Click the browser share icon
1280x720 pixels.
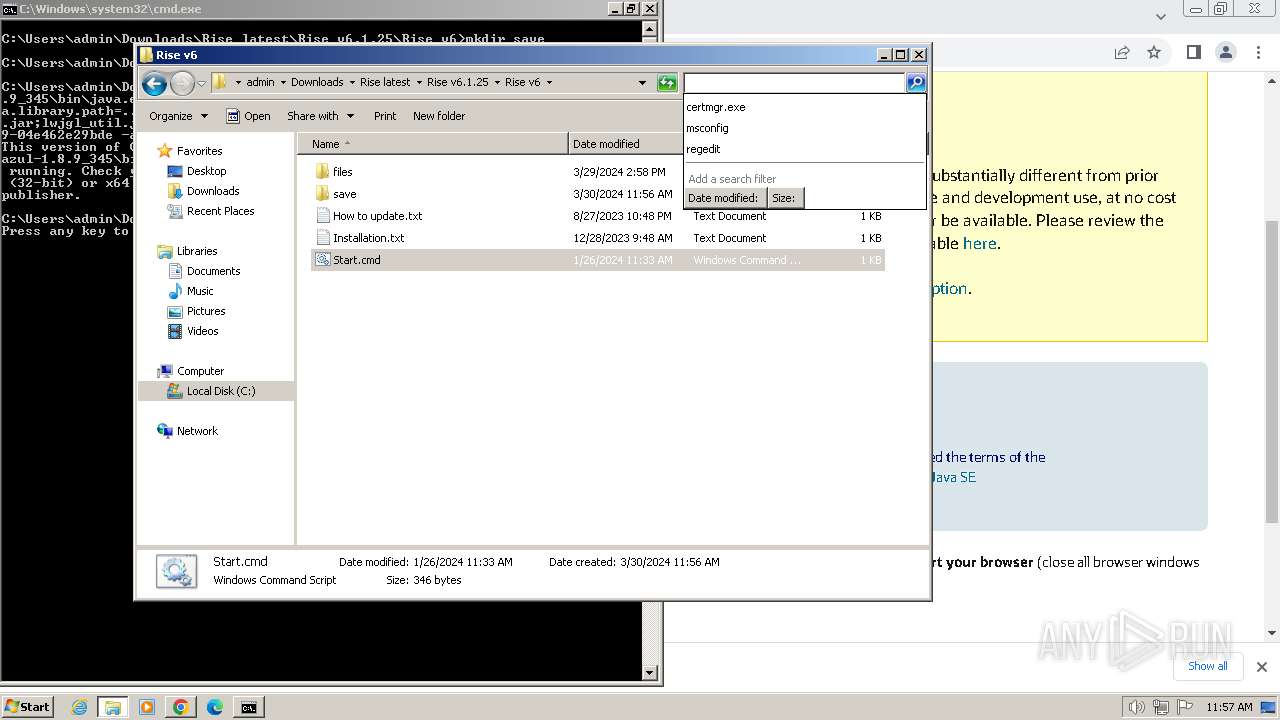click(x=1122, y=52)
